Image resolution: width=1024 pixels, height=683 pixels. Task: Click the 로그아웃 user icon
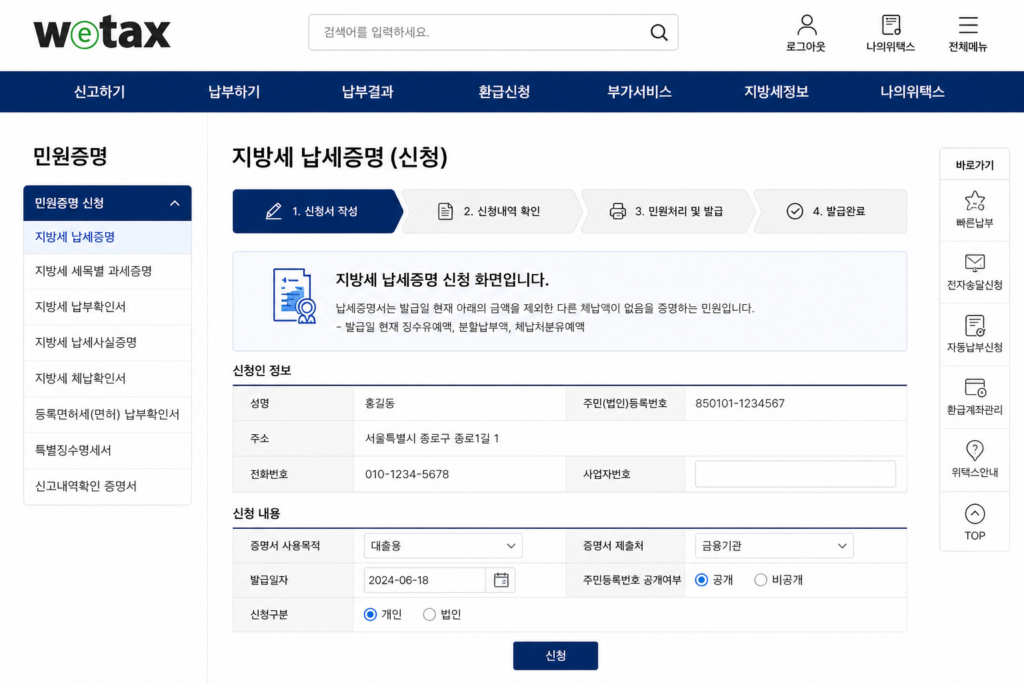coord(807,25)
